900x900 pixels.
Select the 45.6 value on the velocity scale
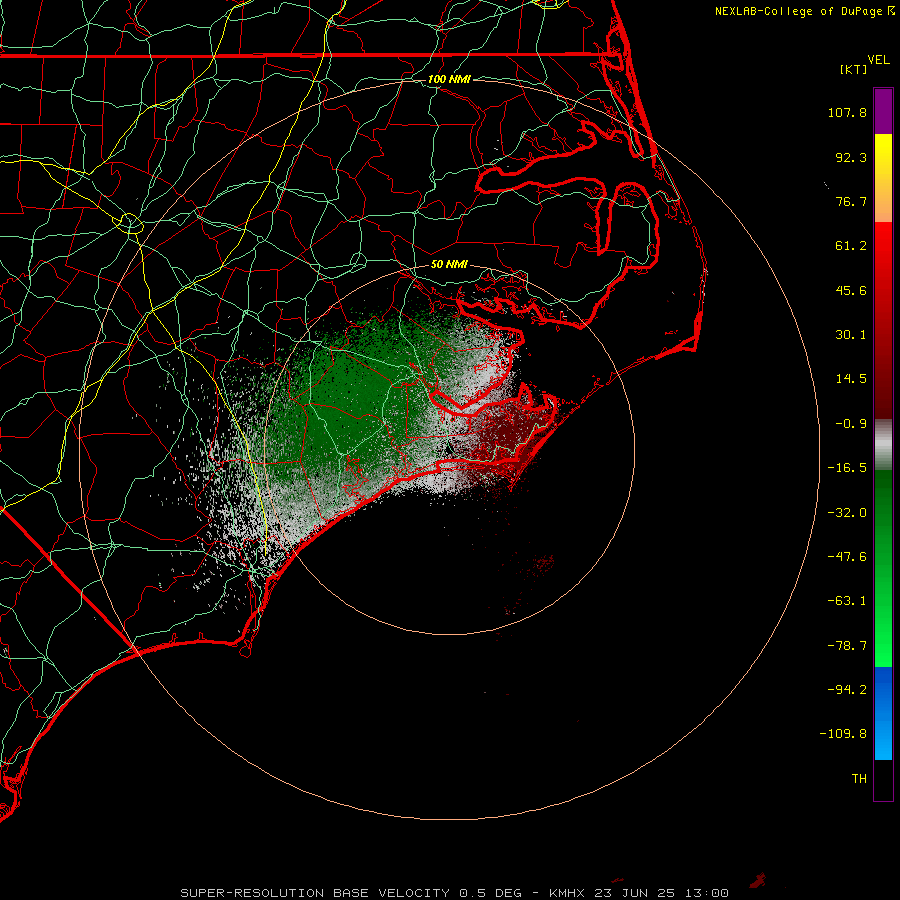pyautogui.click(x=851, y=290)
